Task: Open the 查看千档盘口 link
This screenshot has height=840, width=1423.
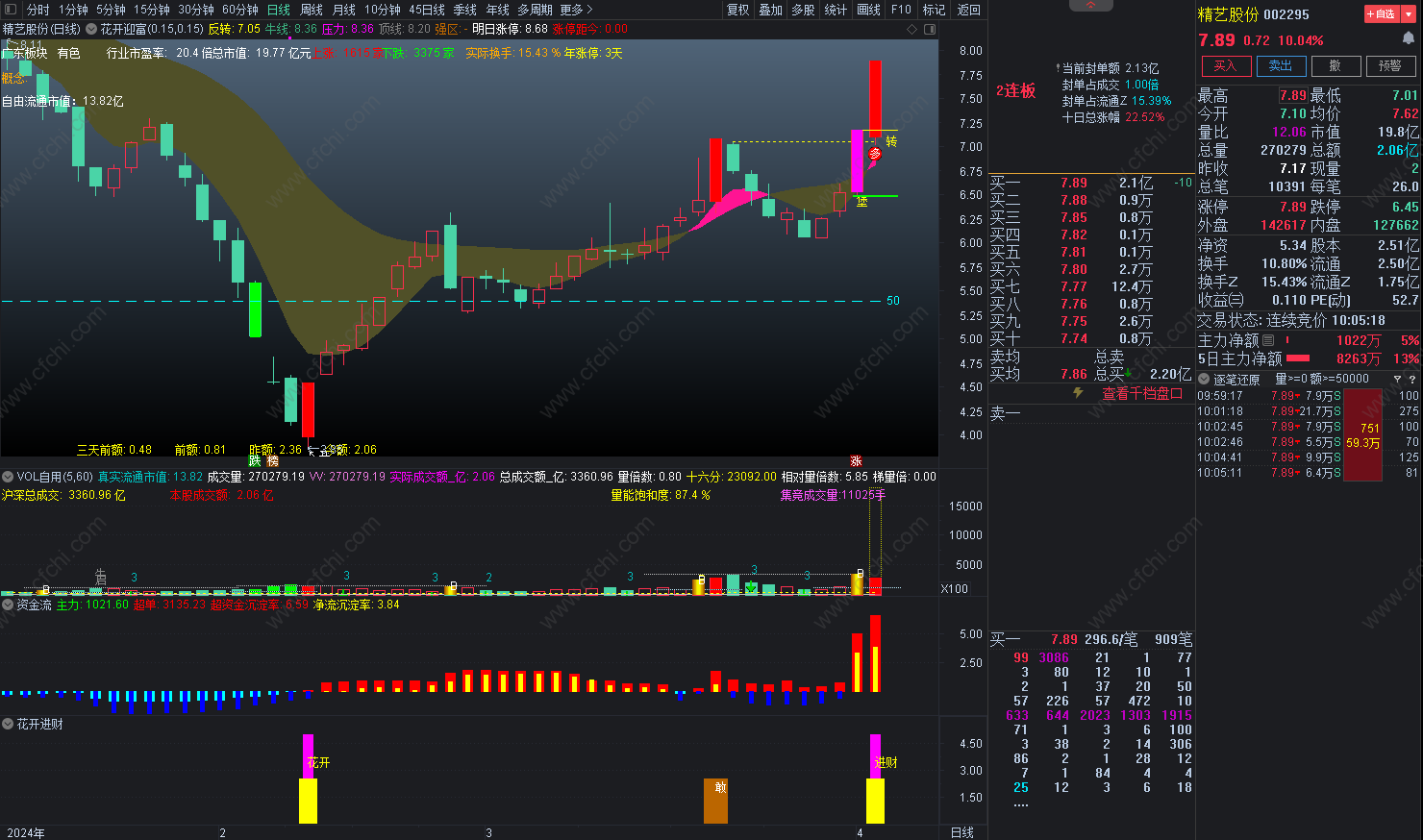Action: coord(1142,393)
